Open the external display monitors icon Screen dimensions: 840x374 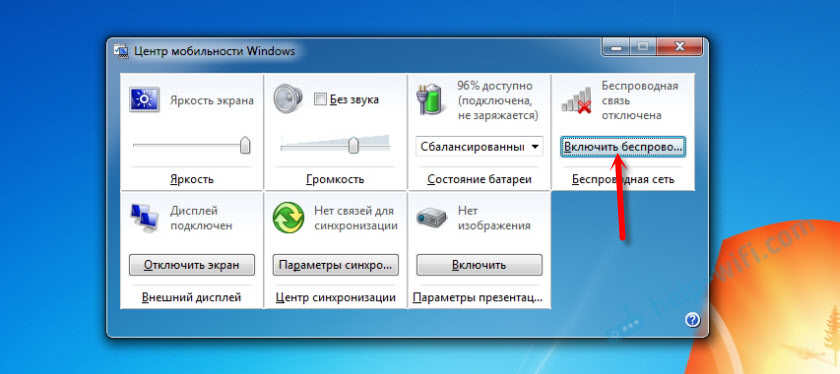tap(144, 219)
